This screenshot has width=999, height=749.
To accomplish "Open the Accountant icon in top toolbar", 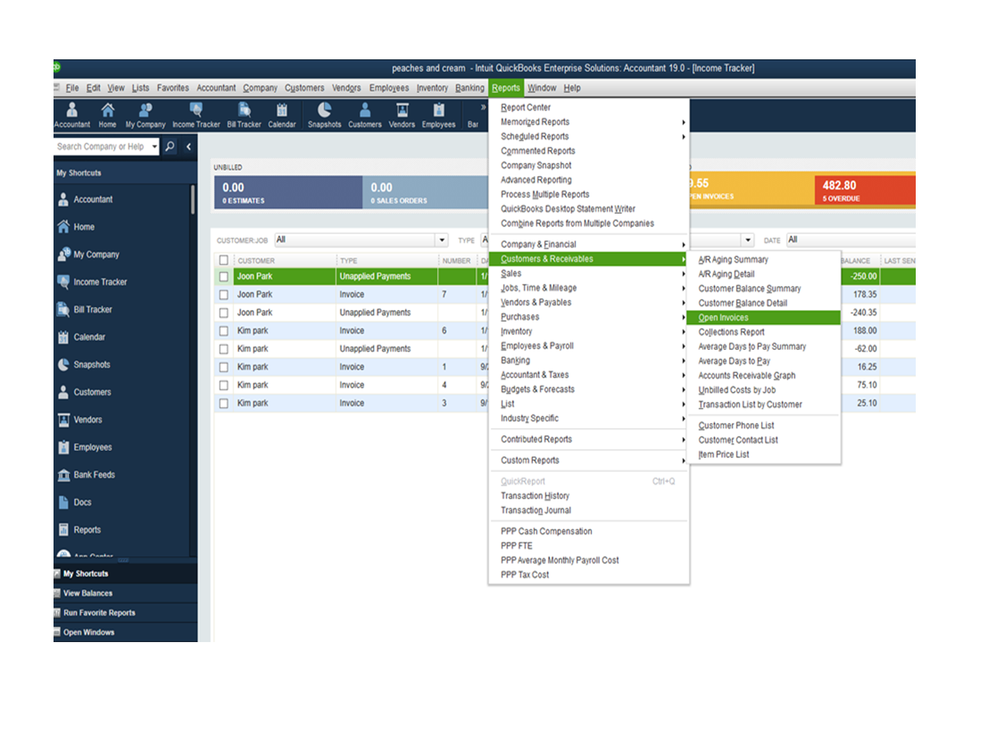I will (x=72, y=115).
